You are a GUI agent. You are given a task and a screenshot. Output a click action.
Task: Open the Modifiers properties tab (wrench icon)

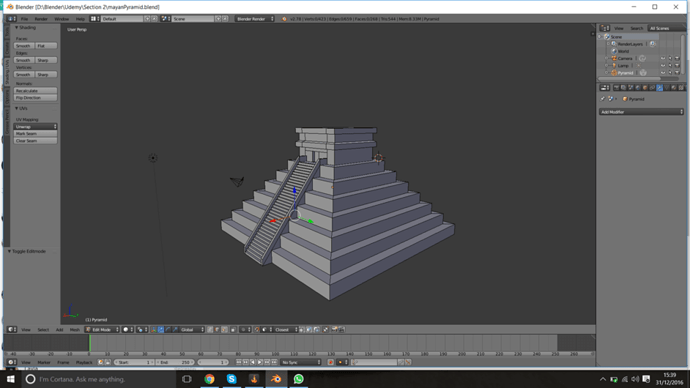click(659, 88)
